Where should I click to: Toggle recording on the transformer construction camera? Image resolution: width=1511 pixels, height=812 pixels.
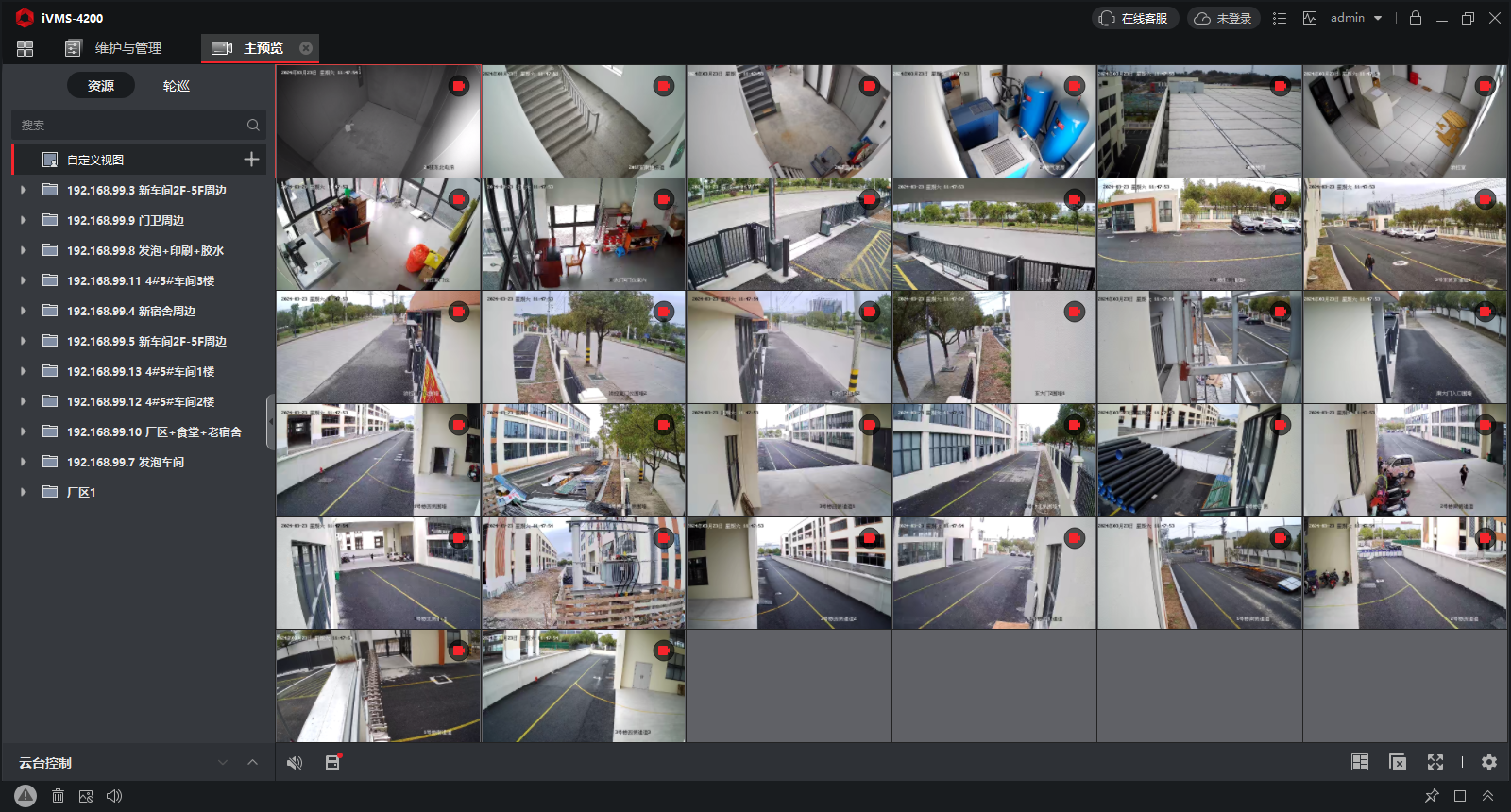[664, 538]
